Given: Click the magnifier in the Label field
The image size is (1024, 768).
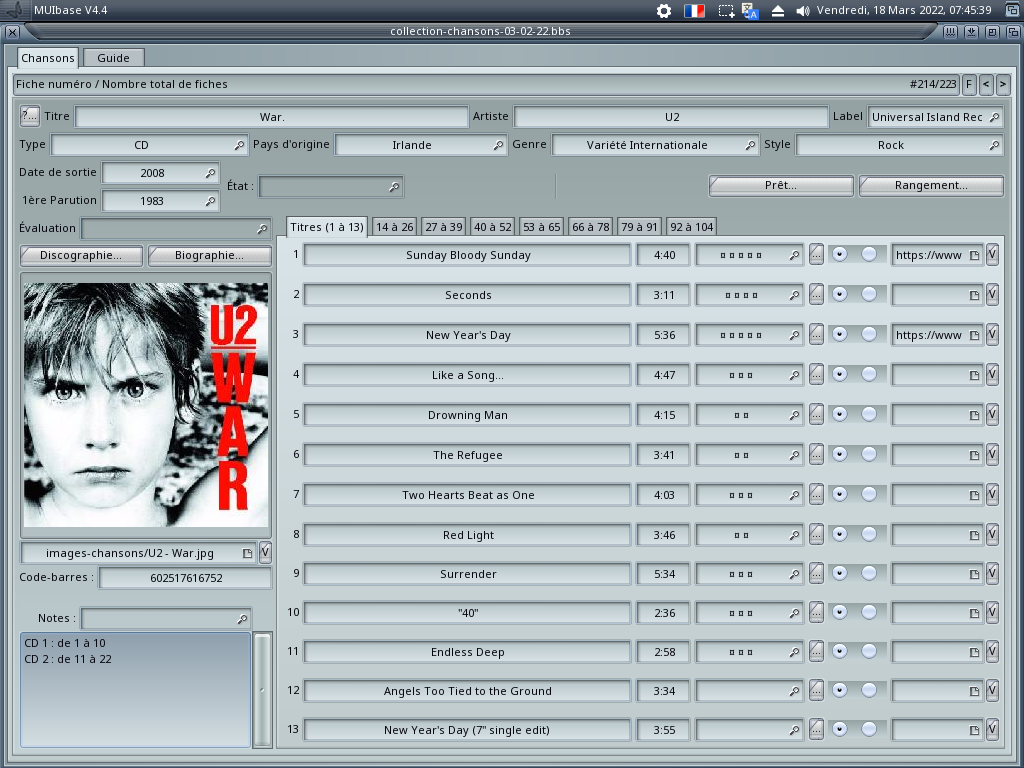Looking at the screenshot, I should pyautogui.click(x=994, y=117).
